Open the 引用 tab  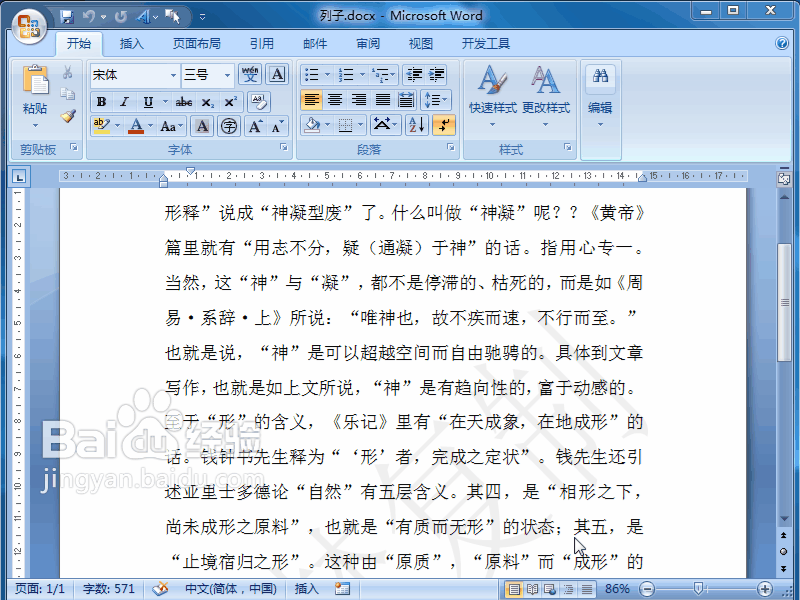pos(262,44)
